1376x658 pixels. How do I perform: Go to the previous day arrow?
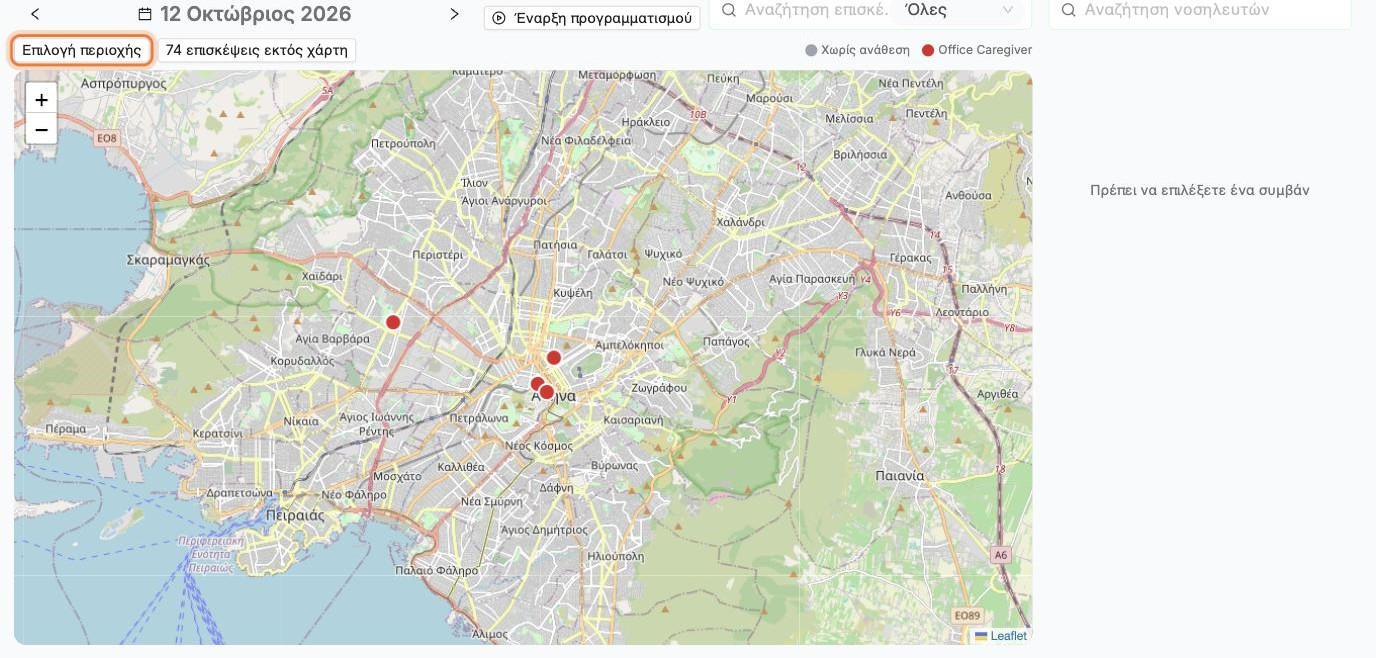tap(35, 14)
